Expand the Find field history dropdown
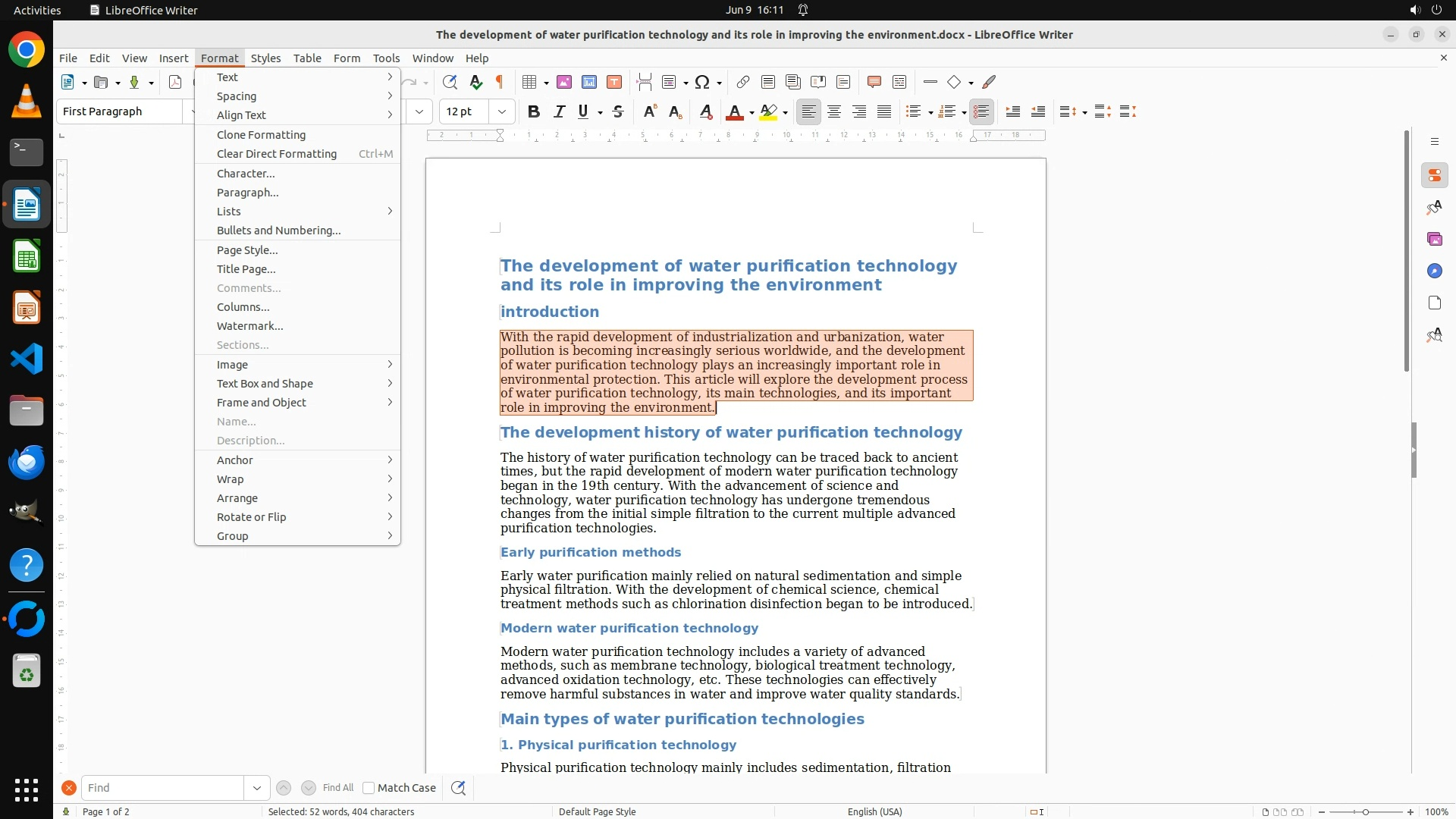 click(256, 788)
